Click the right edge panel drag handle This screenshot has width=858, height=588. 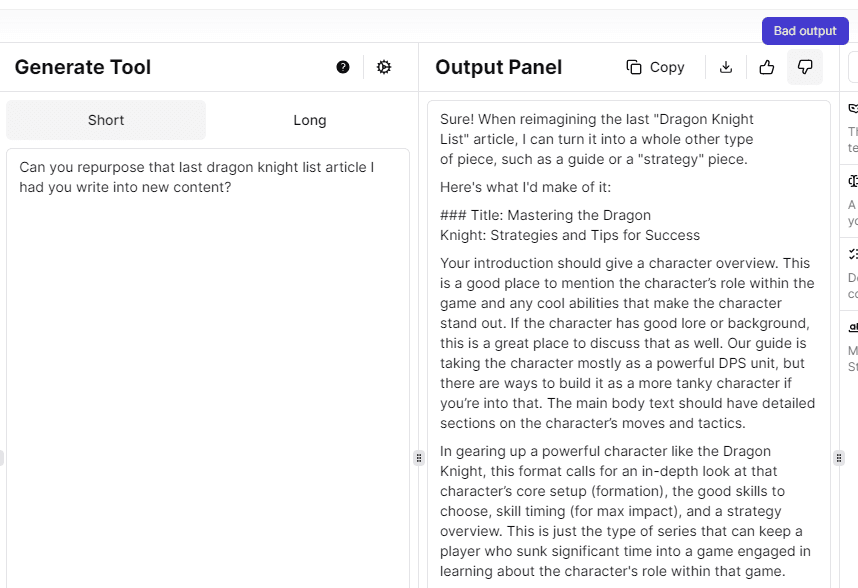(838, 458)
